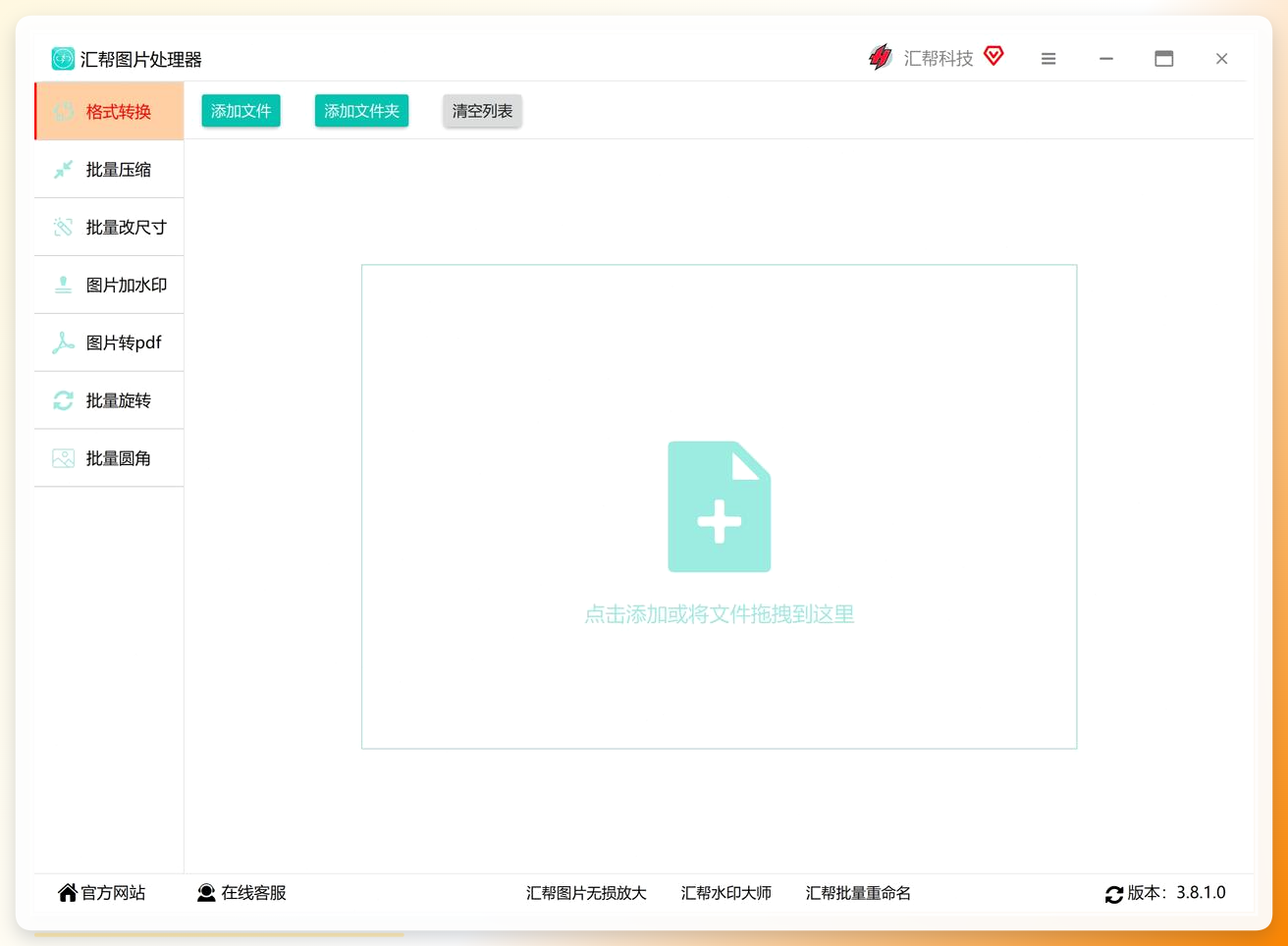Click the 批量压缩 compress arrows icon
Viewport: 1288px width, 946px height.
point(64,170)
